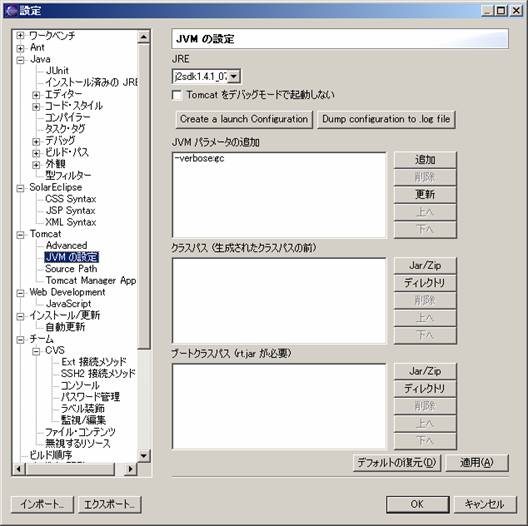This screenshot has height=526, width=528.
Task: Click inside the ブートクラスパス list box
Action: (279, 406)
